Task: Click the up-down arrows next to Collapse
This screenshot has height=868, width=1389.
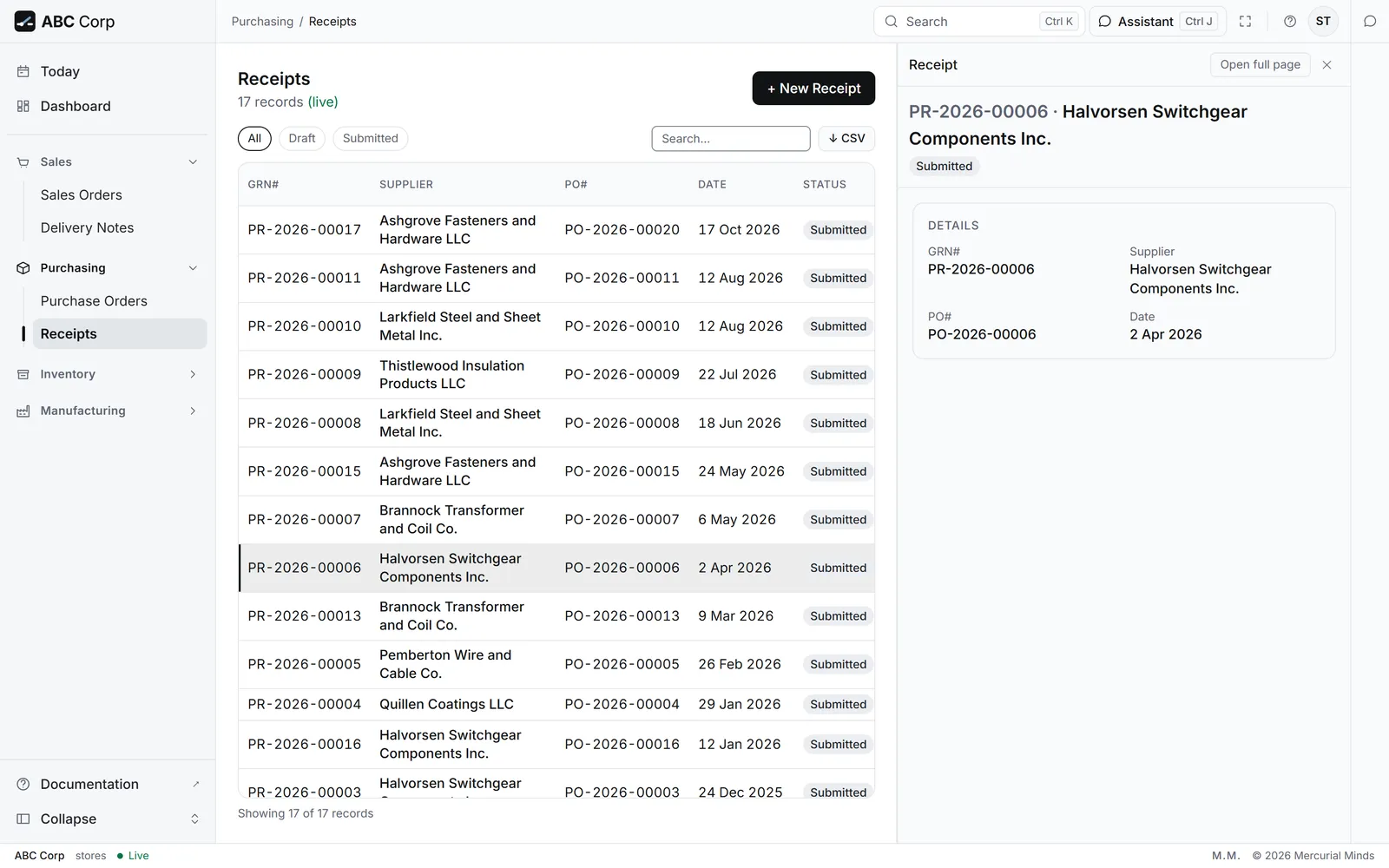Action: (194, 819)
